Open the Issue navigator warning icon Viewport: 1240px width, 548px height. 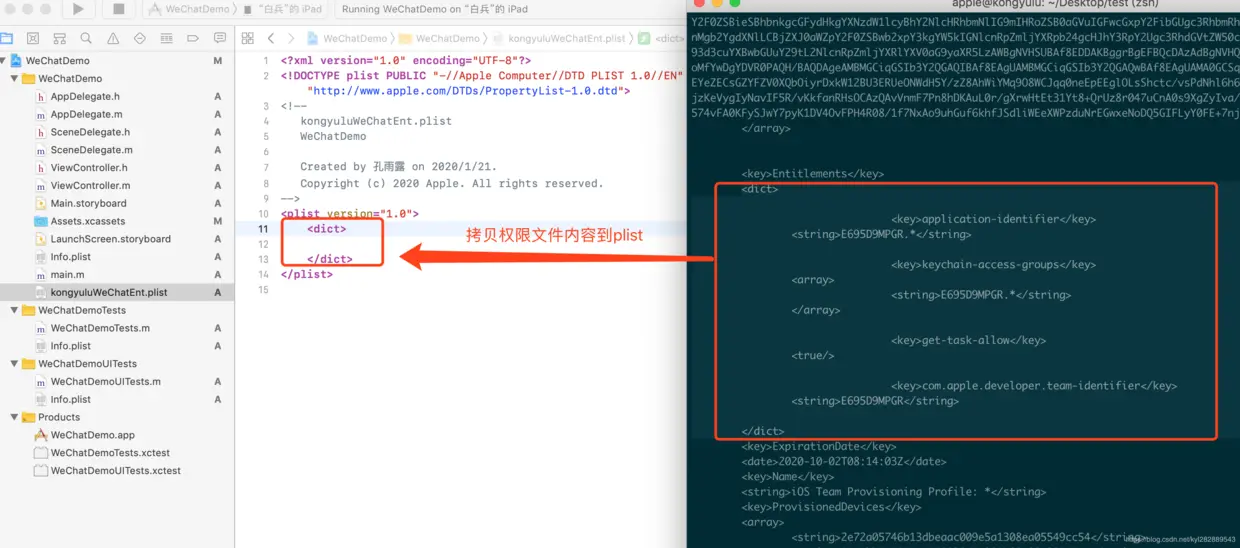click(113, 39)
